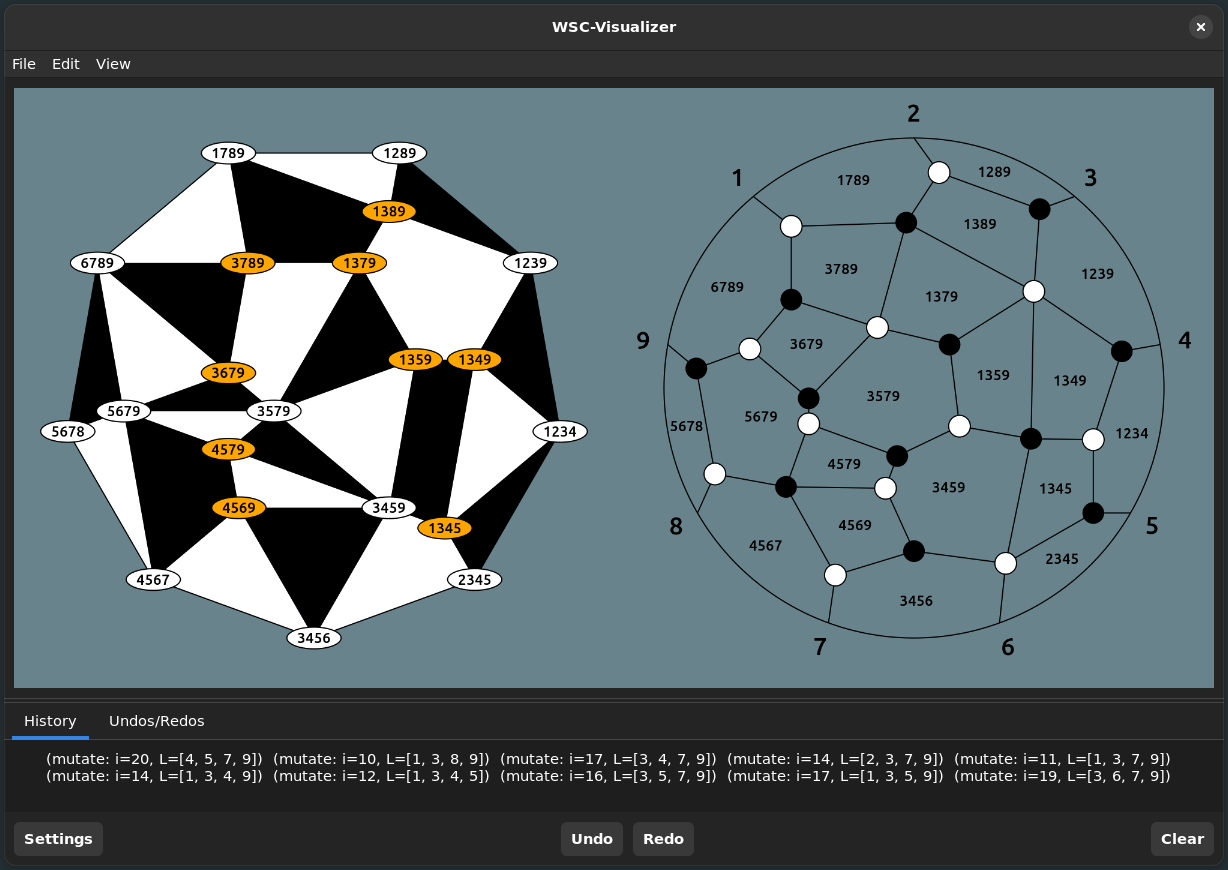Open the Edit menu
Screen dimensions: 1228x870
(66, 64)
